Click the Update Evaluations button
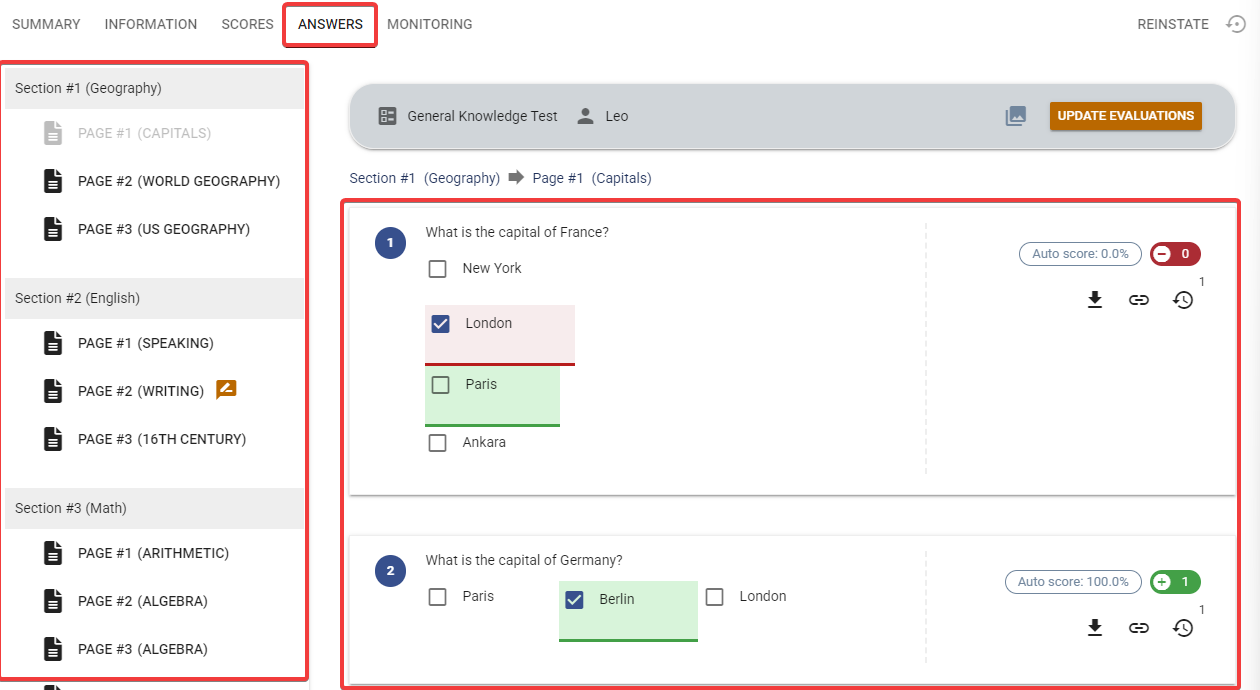The height and width of the screenshot is (690, 1260). click(x=1125, y=116)
